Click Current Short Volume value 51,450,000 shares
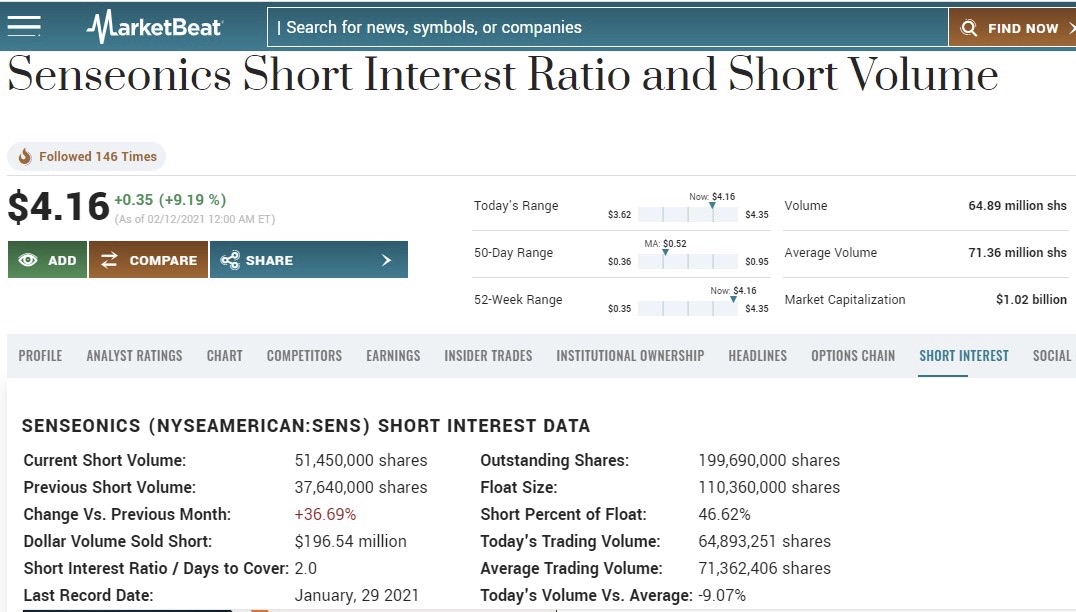1076x612 pixels. 361,460
